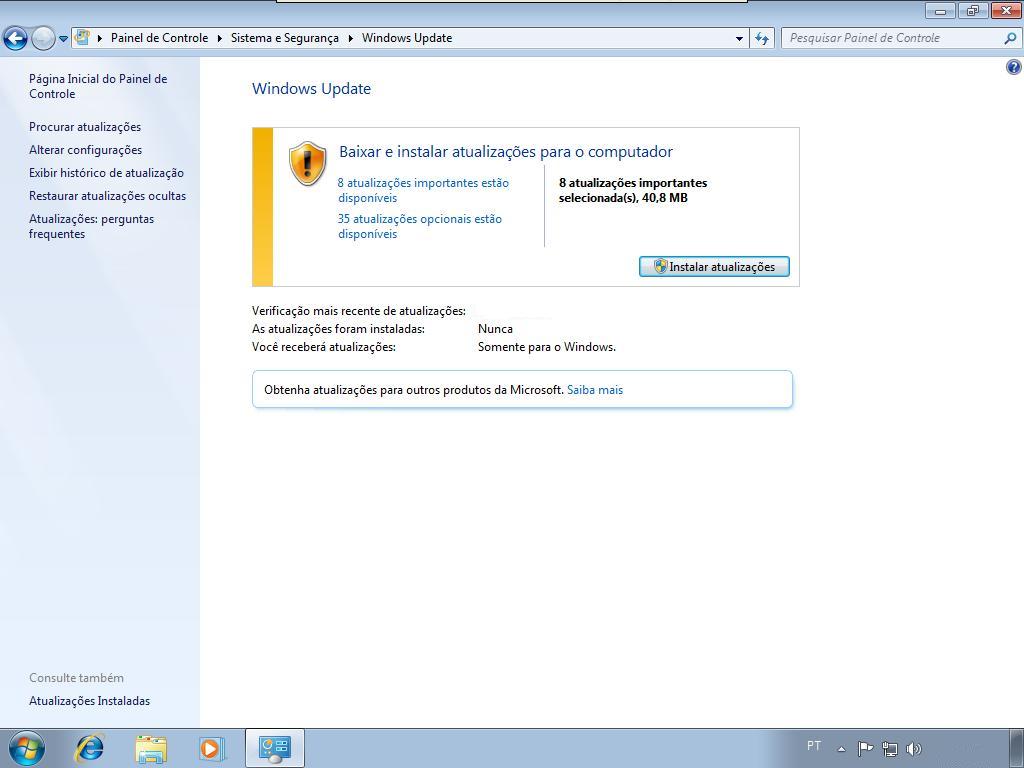The width and height of the screenshot is (1024, 768).
Task: Open Alterar configurações in the sidebar
Action: click(86, 150)
